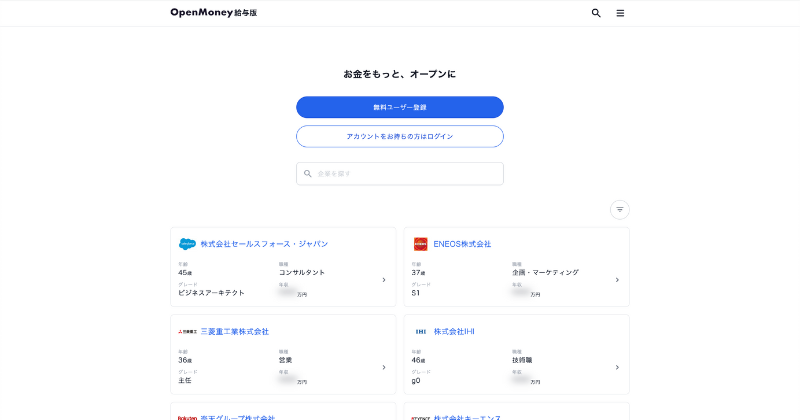The image size is (800, 420).
Task: Expand the Salesforce card chevron arrow
Action: pyautogui.click(x=384, y=280)
